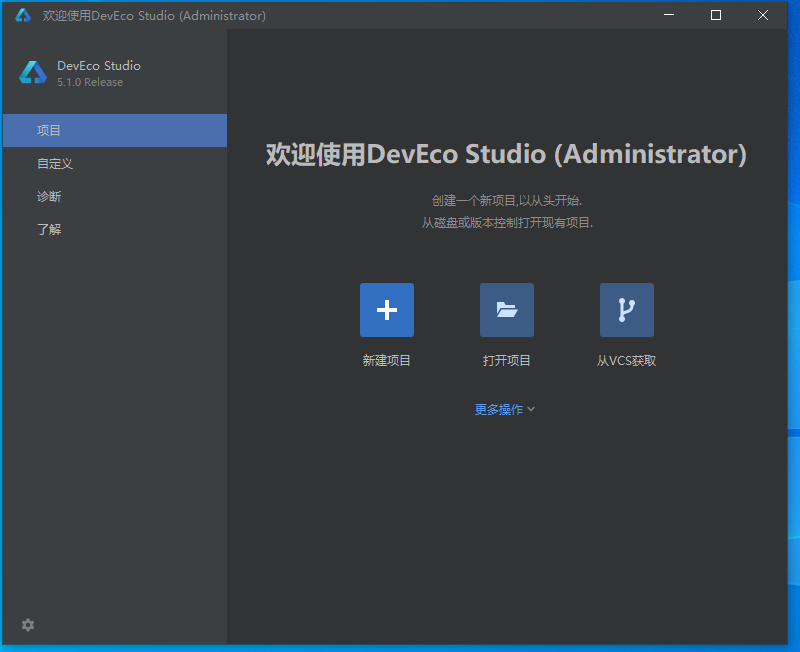Image resolution: width=800 pixels, height=652 pixels.
Task: Click the DevEco Studio logo in the sidebar
Action: point(33,73)
